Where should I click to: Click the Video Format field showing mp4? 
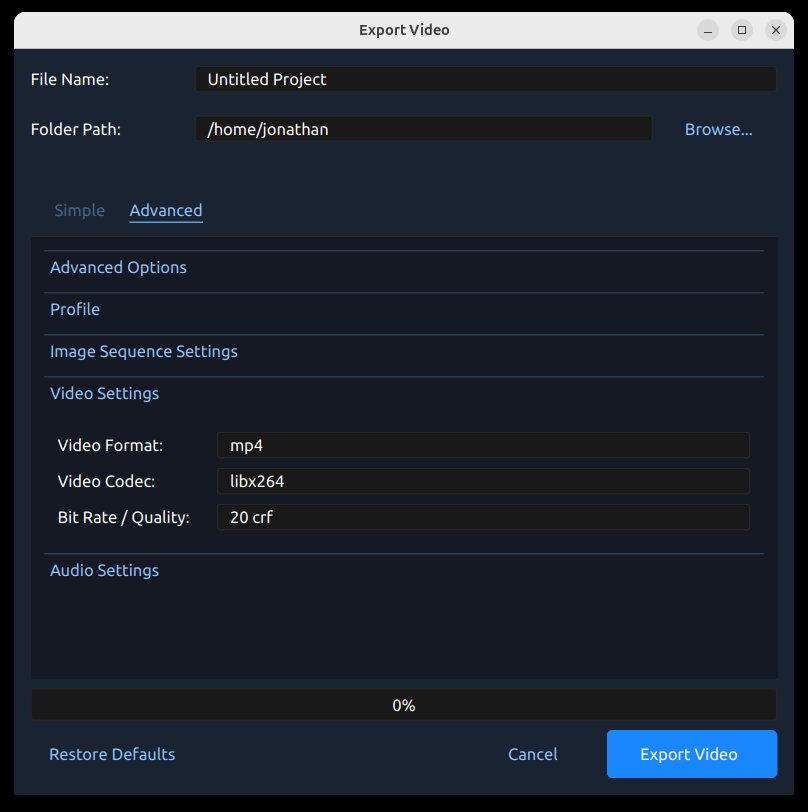click(x=483, y=445)
